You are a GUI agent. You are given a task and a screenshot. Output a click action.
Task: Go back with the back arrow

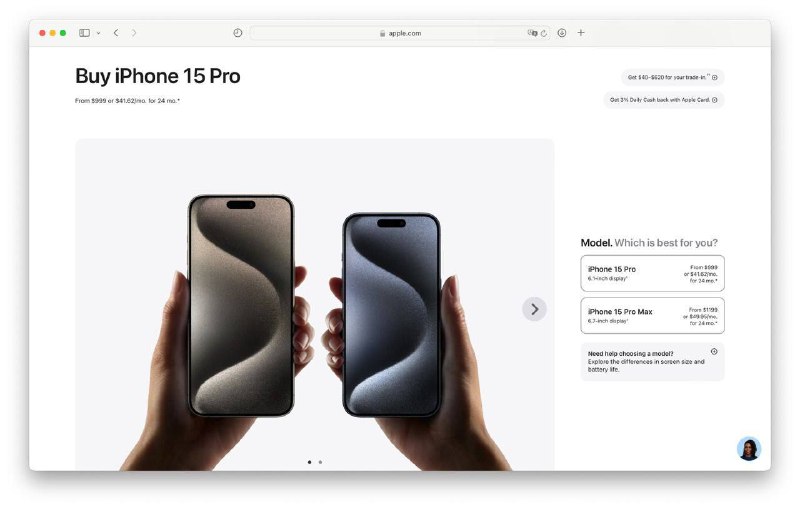click(x=116, y=33)
